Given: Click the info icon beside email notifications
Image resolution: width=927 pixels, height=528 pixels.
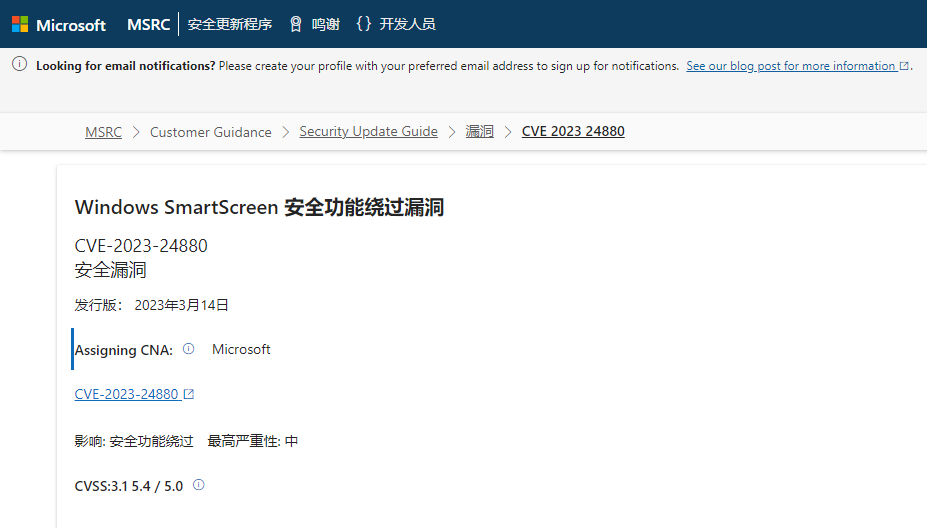Looking at the screenshot, I should point(20,64).
